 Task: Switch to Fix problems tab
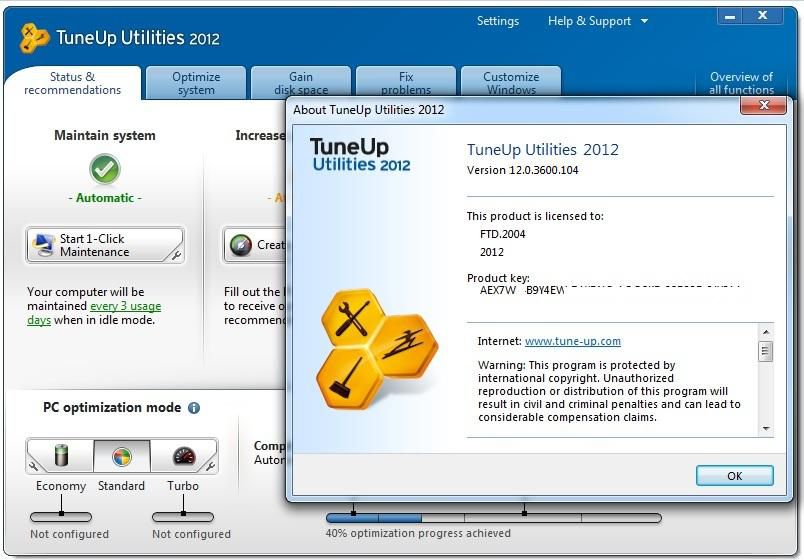coord(406,83)
